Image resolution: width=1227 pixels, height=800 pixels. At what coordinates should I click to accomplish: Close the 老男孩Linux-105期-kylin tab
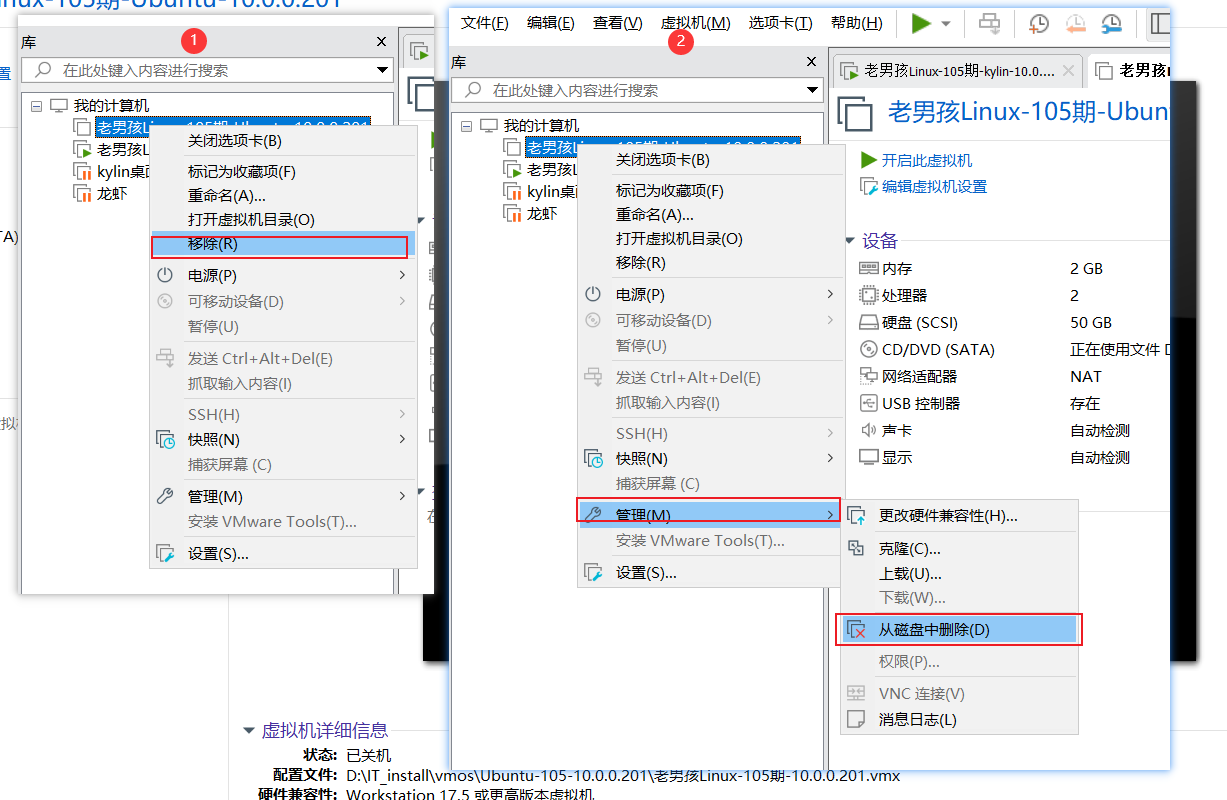1069,71
